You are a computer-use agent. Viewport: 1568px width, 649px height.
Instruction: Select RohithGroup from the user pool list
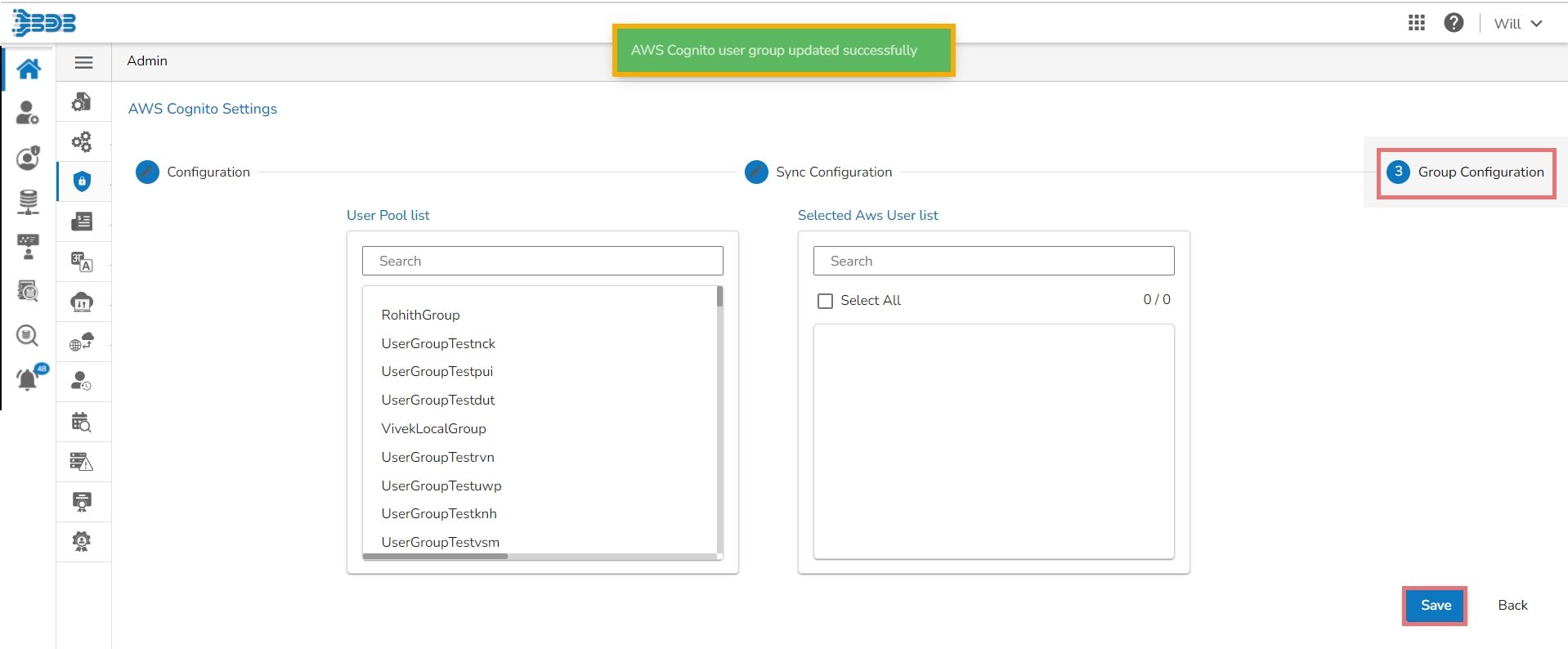pos(420,315)
